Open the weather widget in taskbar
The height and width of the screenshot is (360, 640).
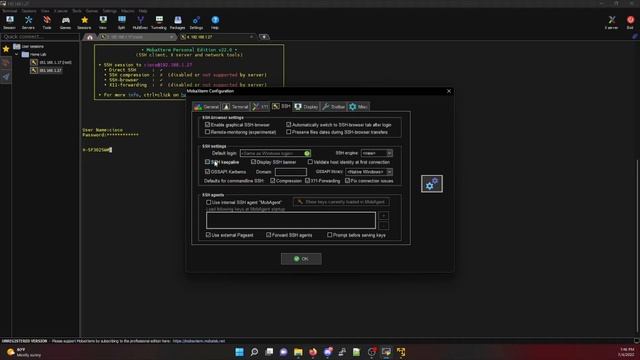(24, 352)
